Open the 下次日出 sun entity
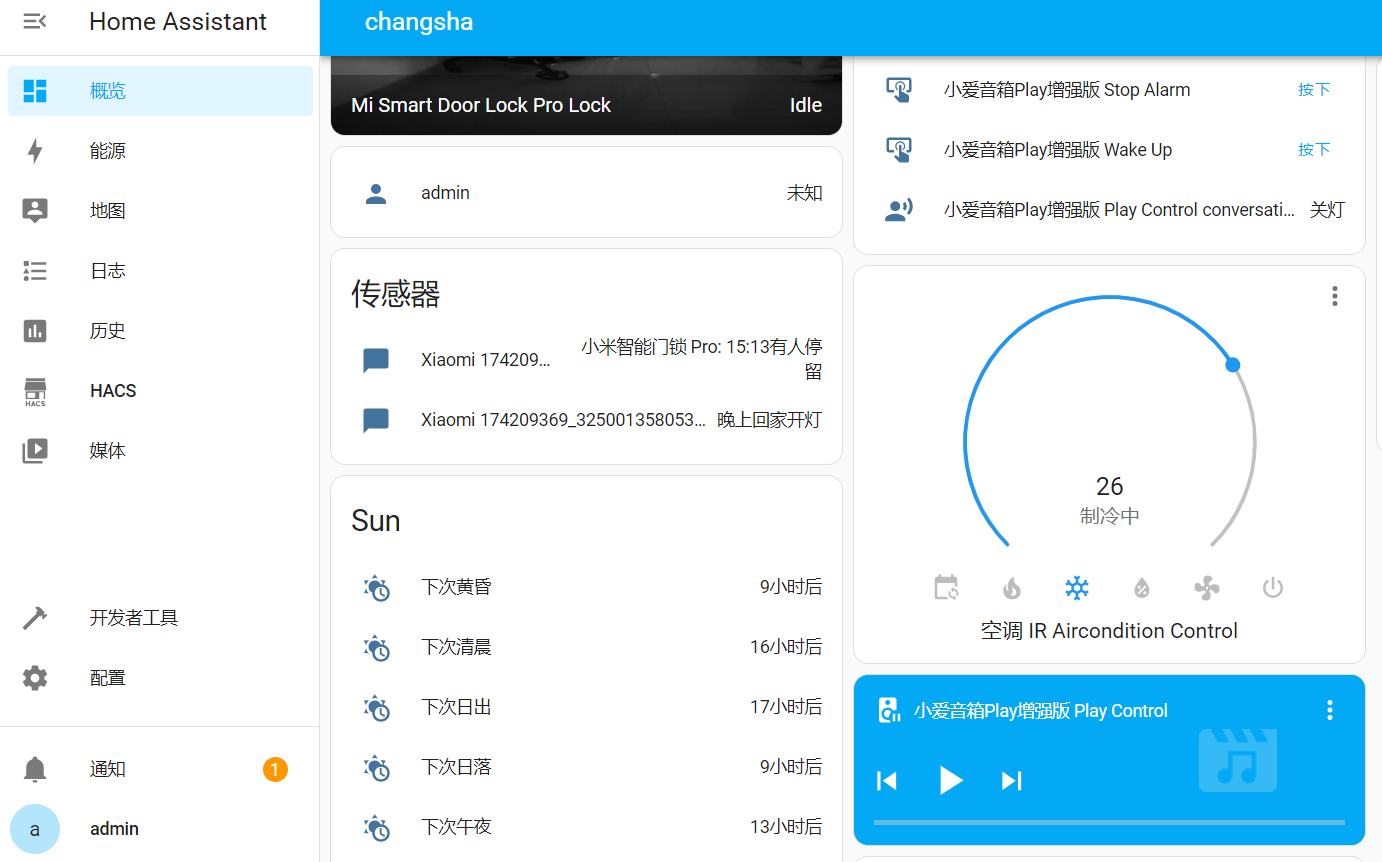Image resolution: width=1382 pixels, height=862 pixels. (586, 707)
